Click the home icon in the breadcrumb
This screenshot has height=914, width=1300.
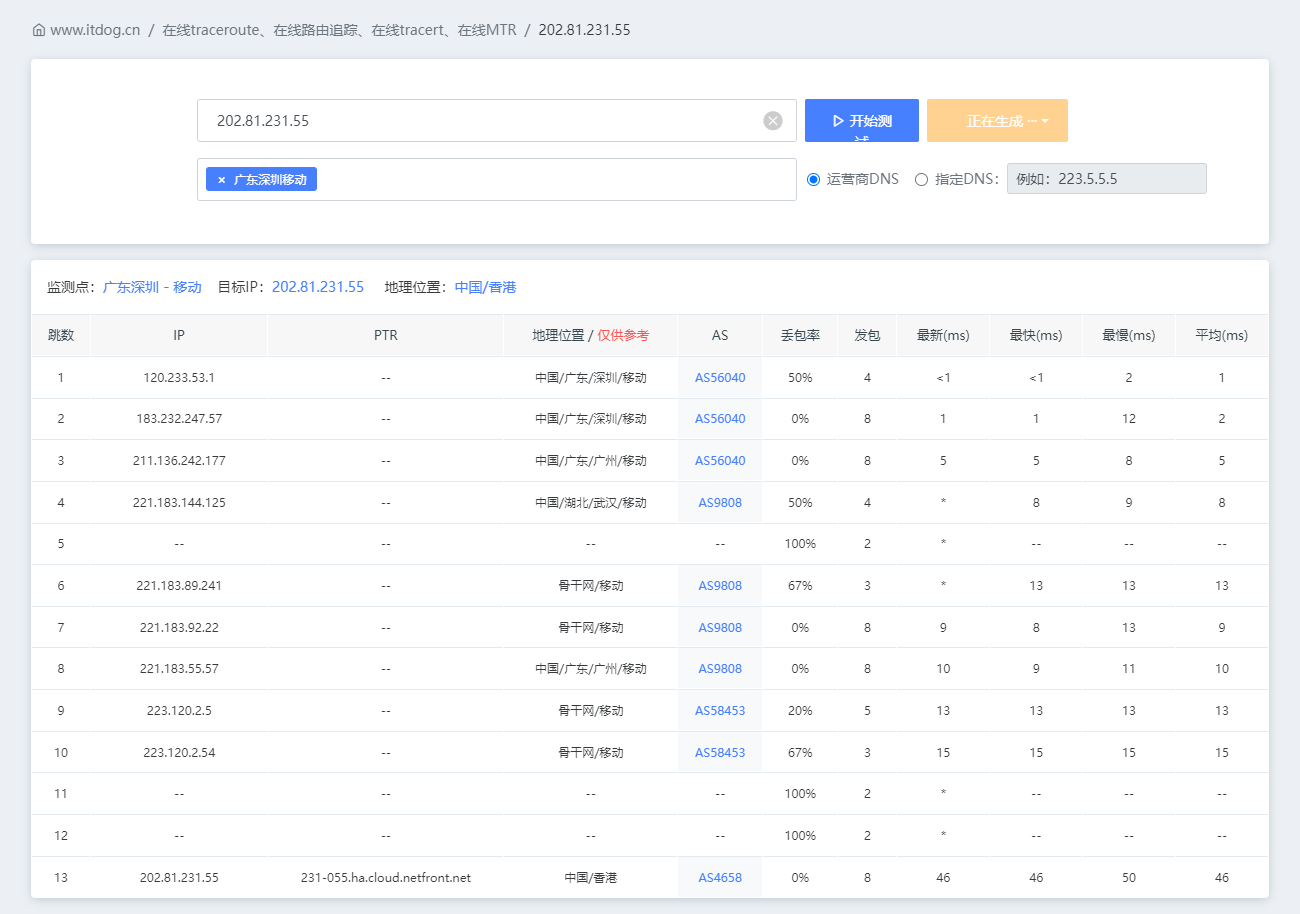(x=39, y=30)
